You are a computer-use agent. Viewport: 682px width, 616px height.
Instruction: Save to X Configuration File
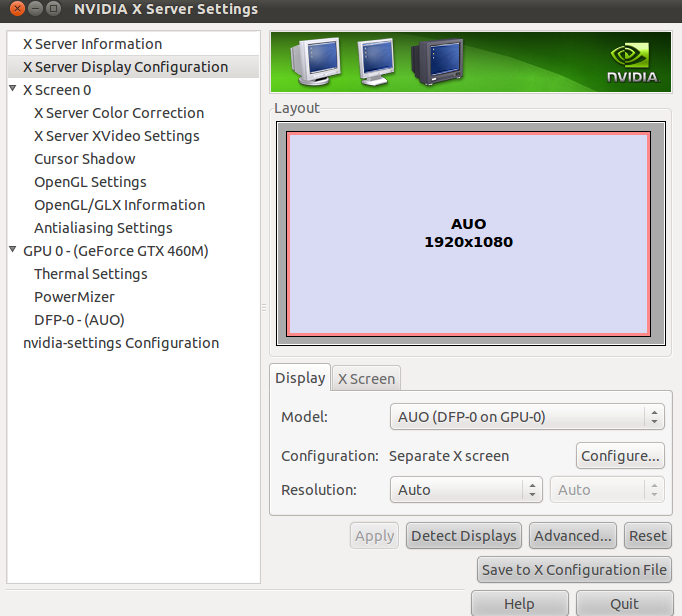click(574, 570)
